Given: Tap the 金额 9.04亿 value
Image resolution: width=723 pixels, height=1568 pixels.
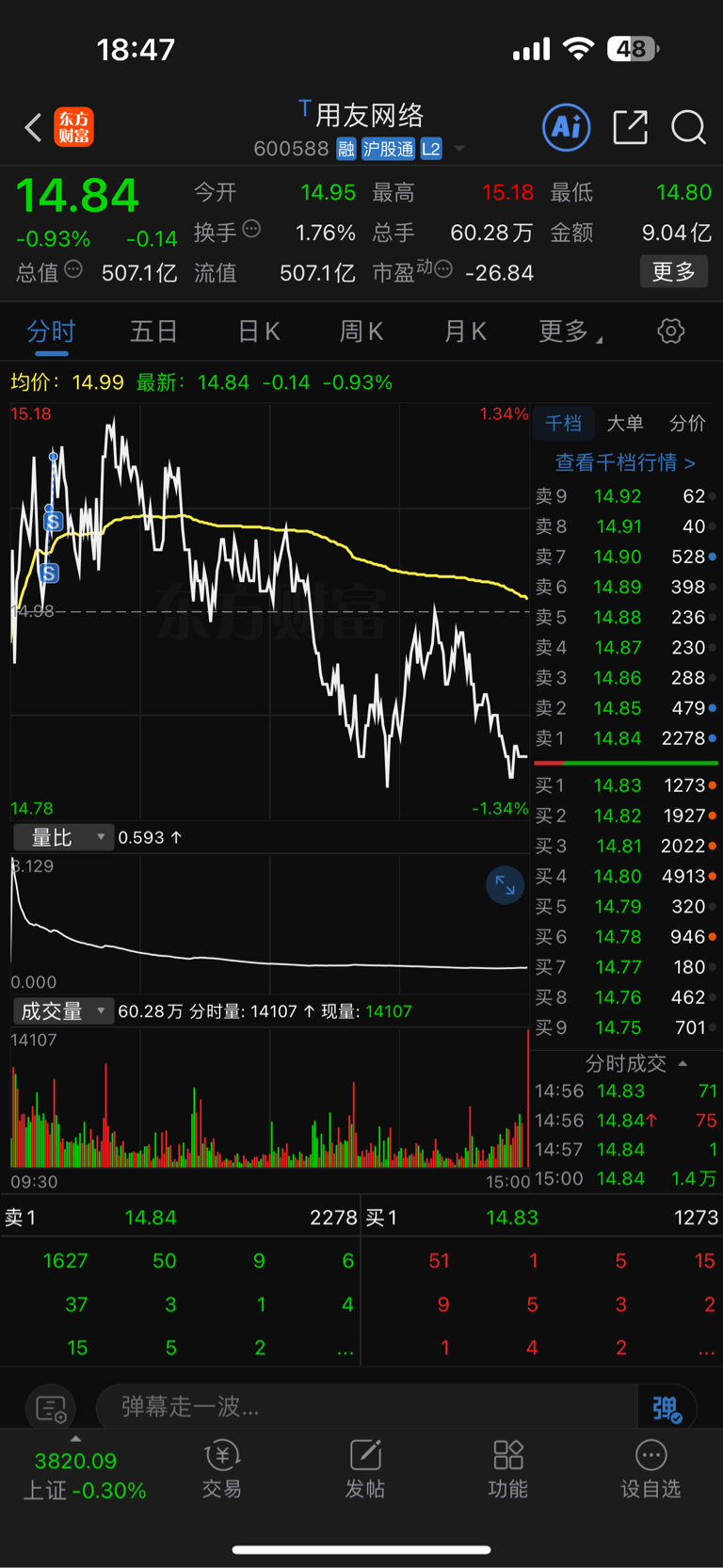Looking at the screenshot, I should pos(676,233).
